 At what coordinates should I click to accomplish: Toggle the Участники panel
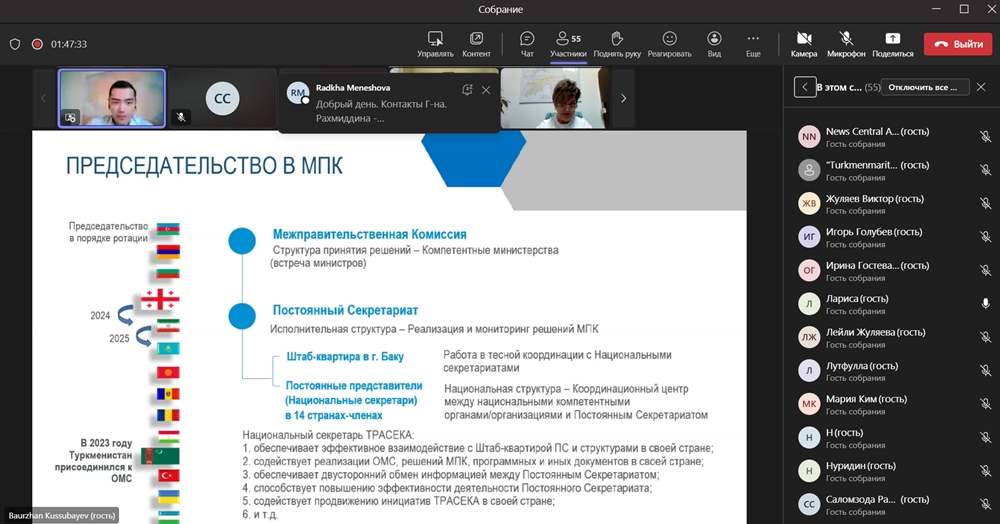pyautogui.click(x=568, y=44)
